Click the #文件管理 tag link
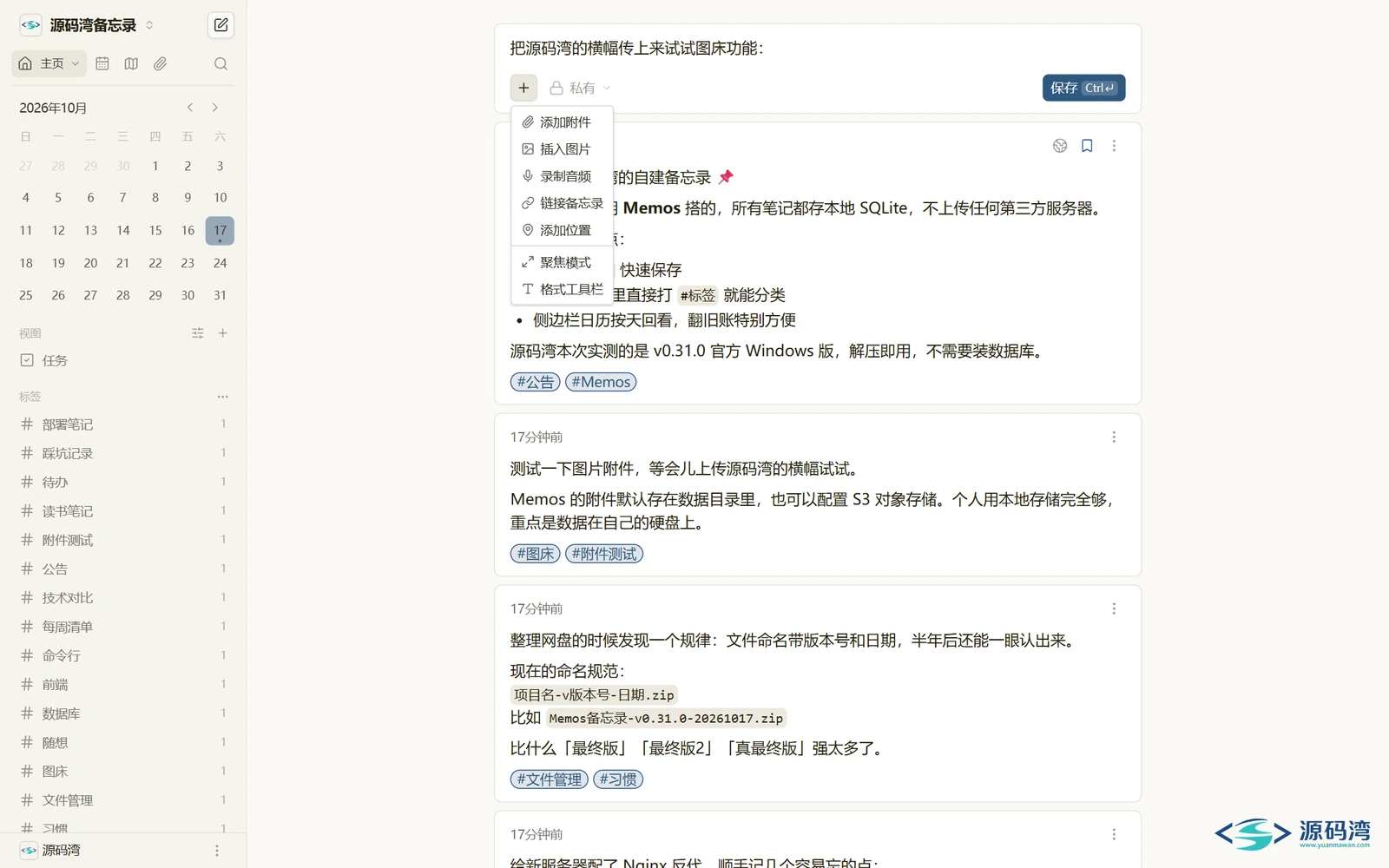Screen dimensions: 1389x868 pos(550,779)
